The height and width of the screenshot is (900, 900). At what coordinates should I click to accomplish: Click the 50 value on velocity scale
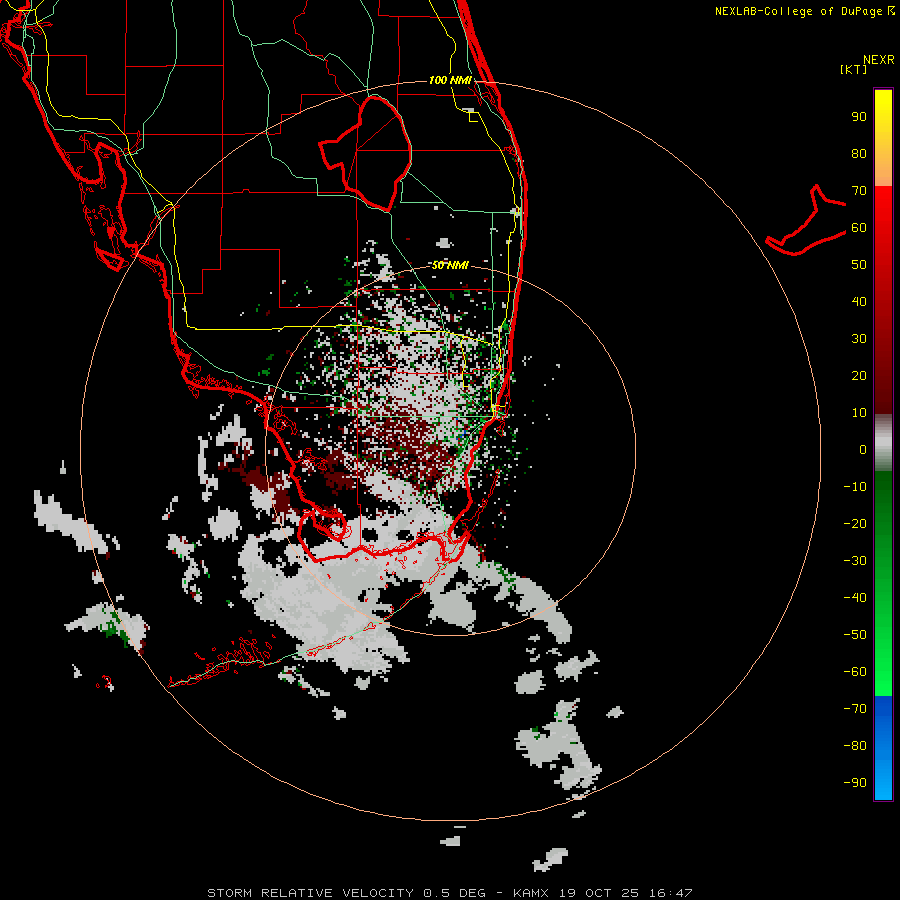pos(859,265)
